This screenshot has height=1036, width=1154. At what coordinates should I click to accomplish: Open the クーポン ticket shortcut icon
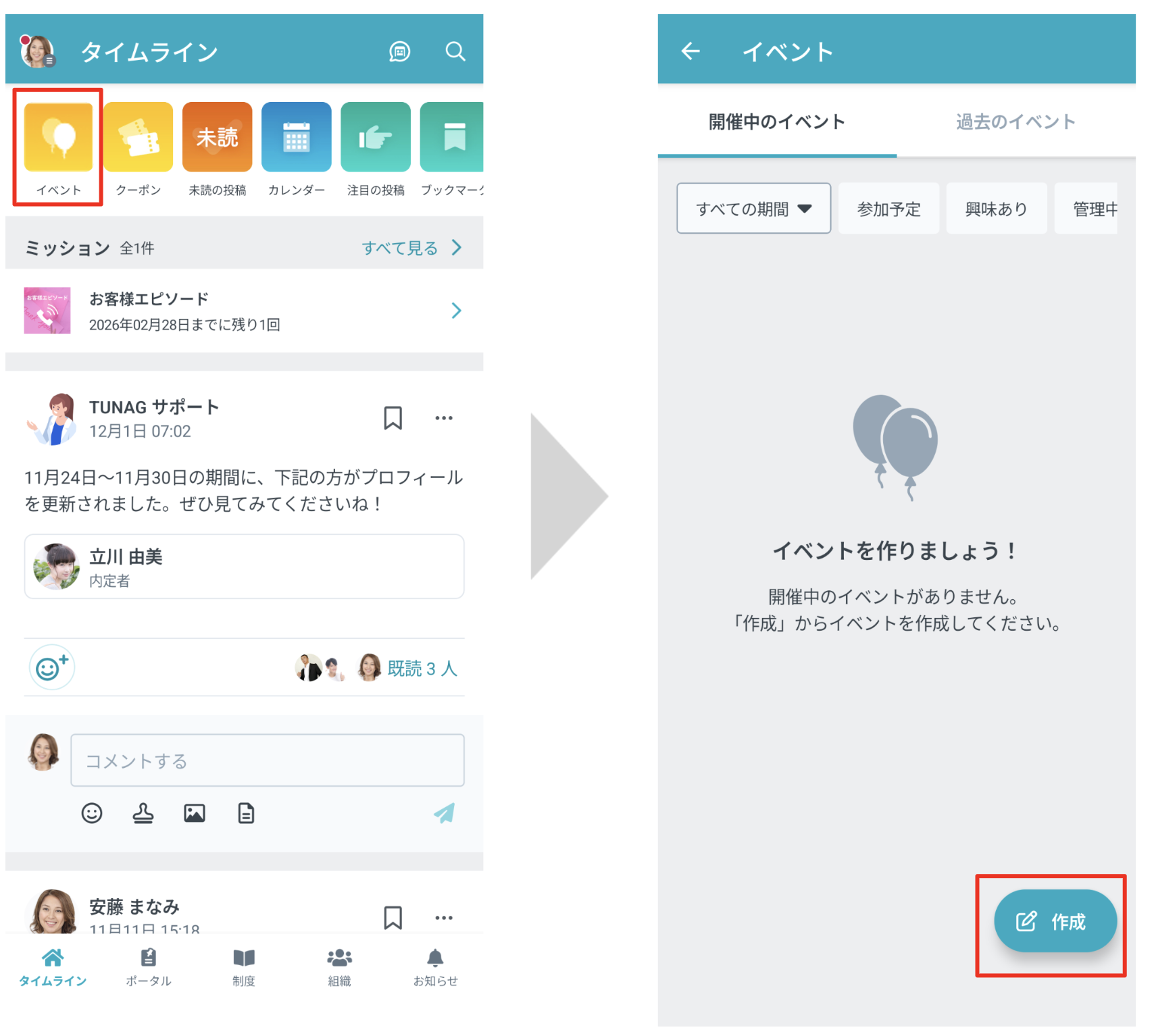point(138,138)
